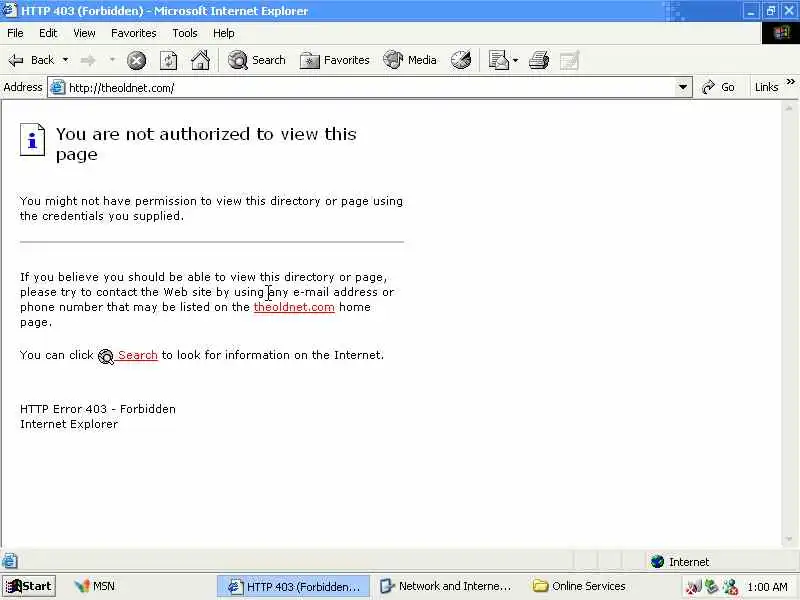Viewport: 800px width, 600px height.
Task: Click the Internet zone indicator in status bar
Action: 680,562
